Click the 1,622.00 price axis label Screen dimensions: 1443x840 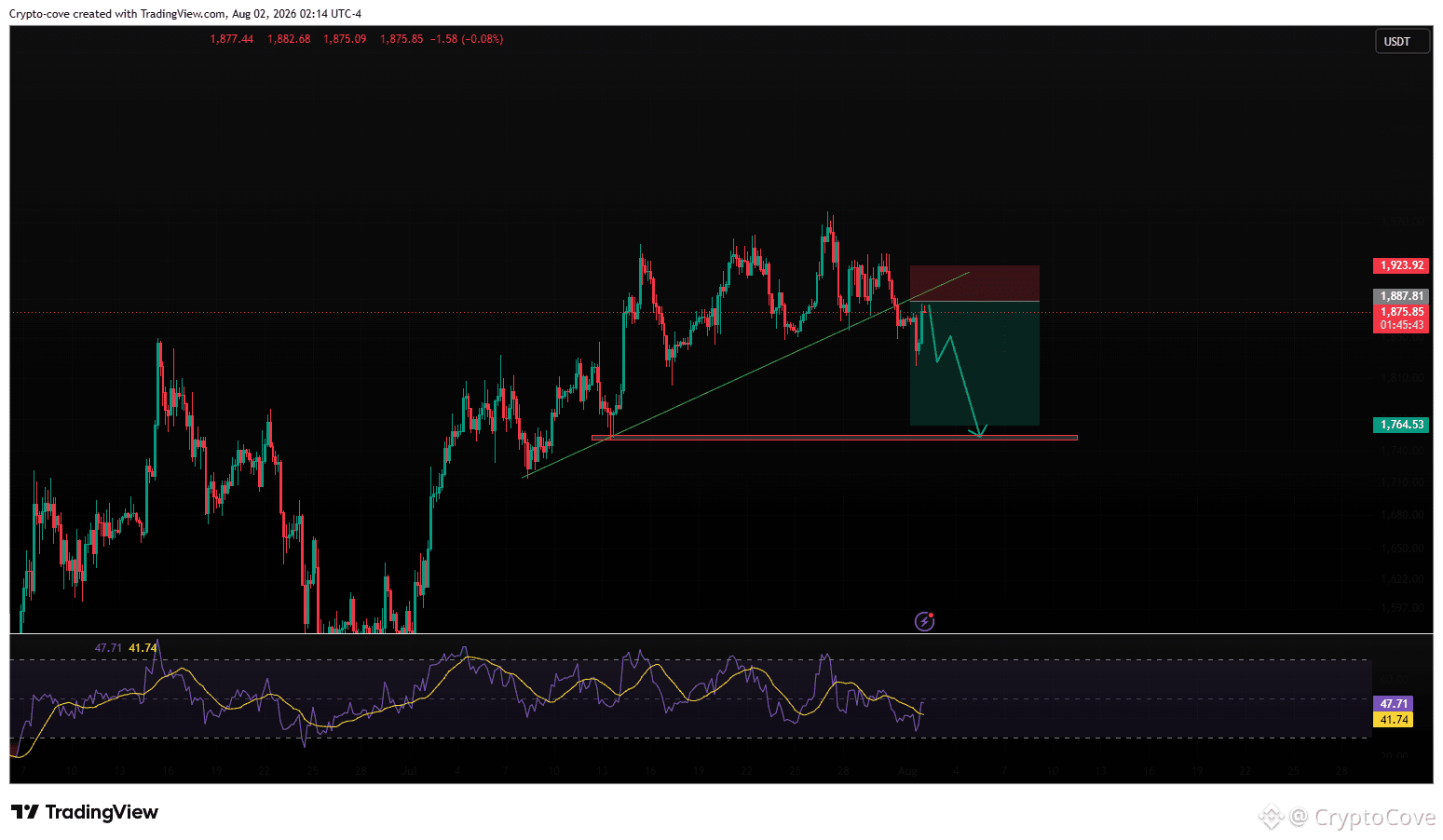click(1402, 579)
